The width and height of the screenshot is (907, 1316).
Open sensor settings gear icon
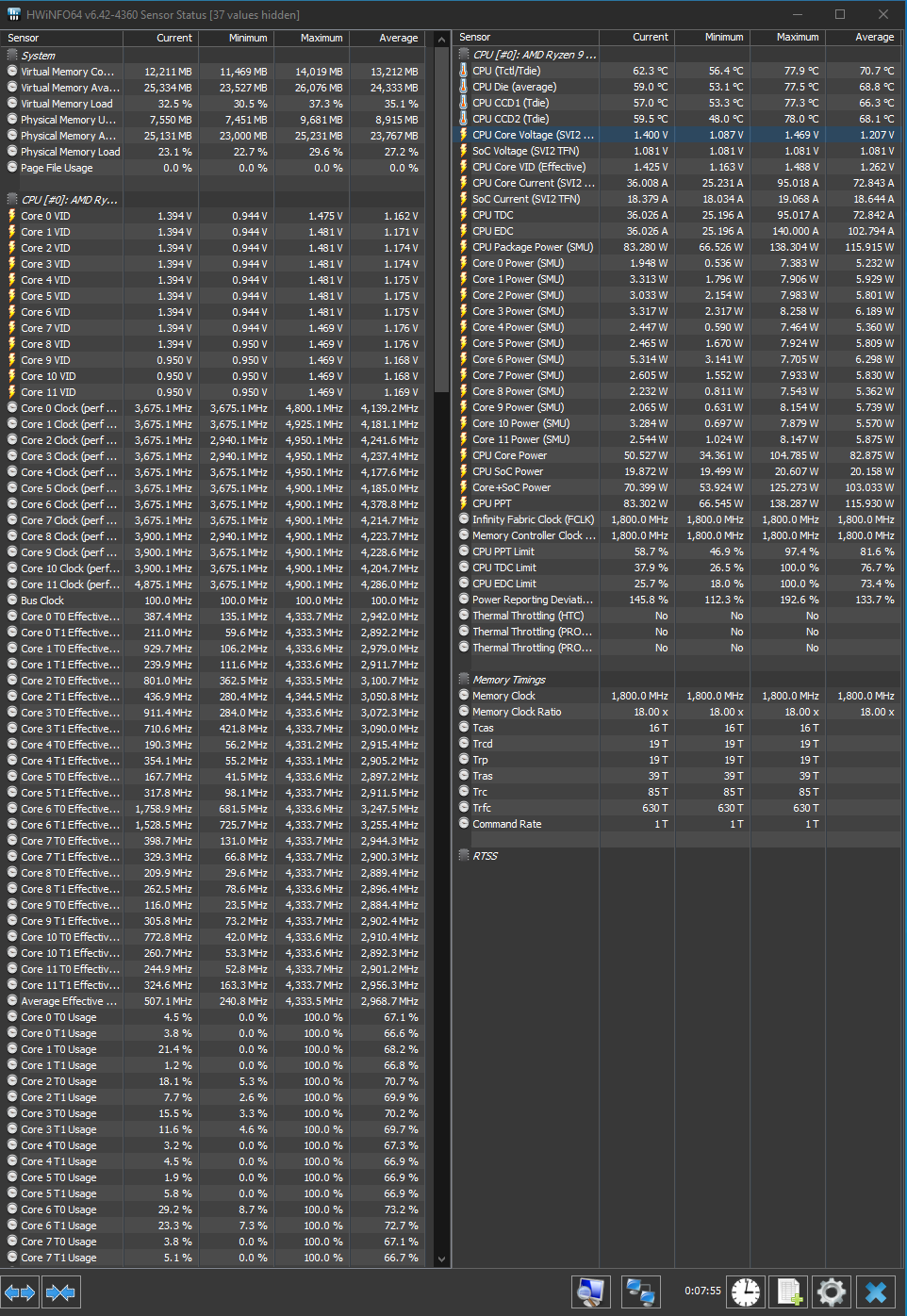coord(832,1291)
